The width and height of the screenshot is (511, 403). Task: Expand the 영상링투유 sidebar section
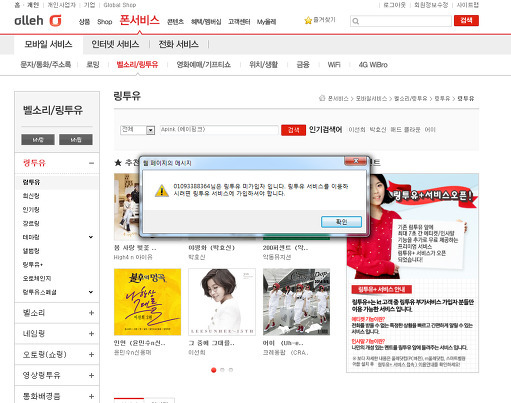point(91,376)
